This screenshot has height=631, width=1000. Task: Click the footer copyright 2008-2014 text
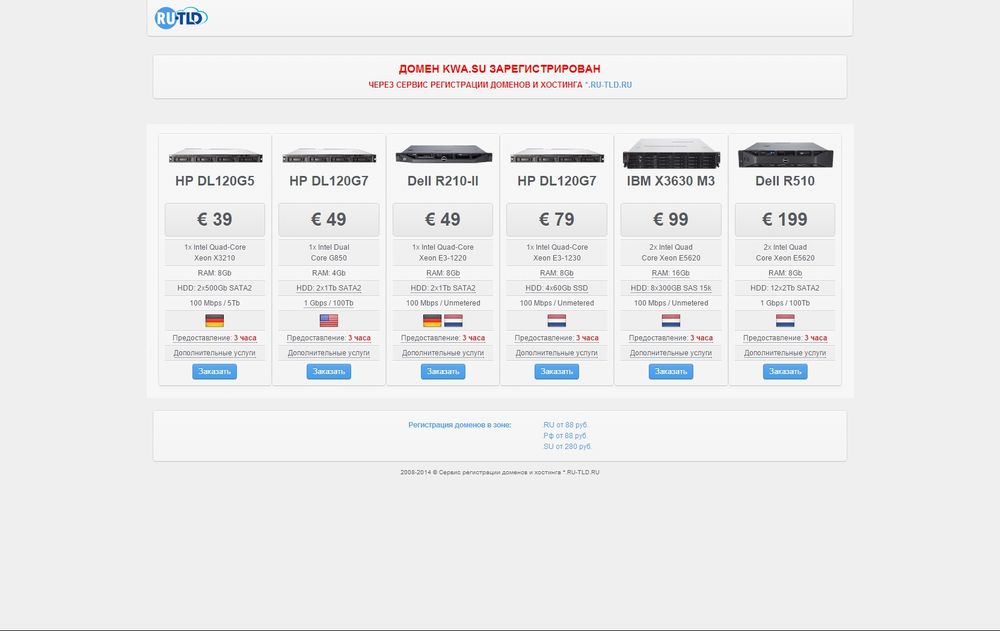[x=500, y=473]
